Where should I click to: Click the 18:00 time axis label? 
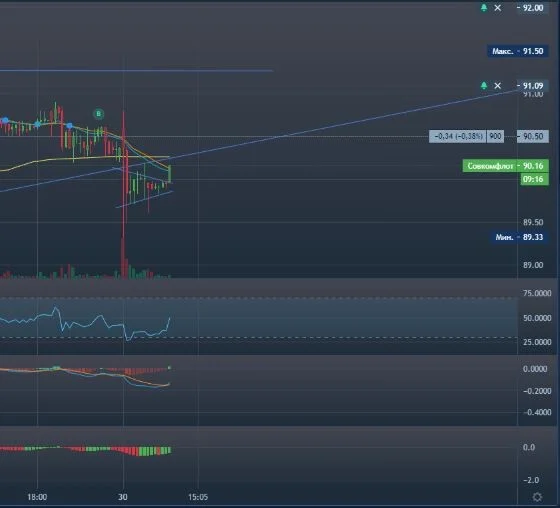[37, 497]
